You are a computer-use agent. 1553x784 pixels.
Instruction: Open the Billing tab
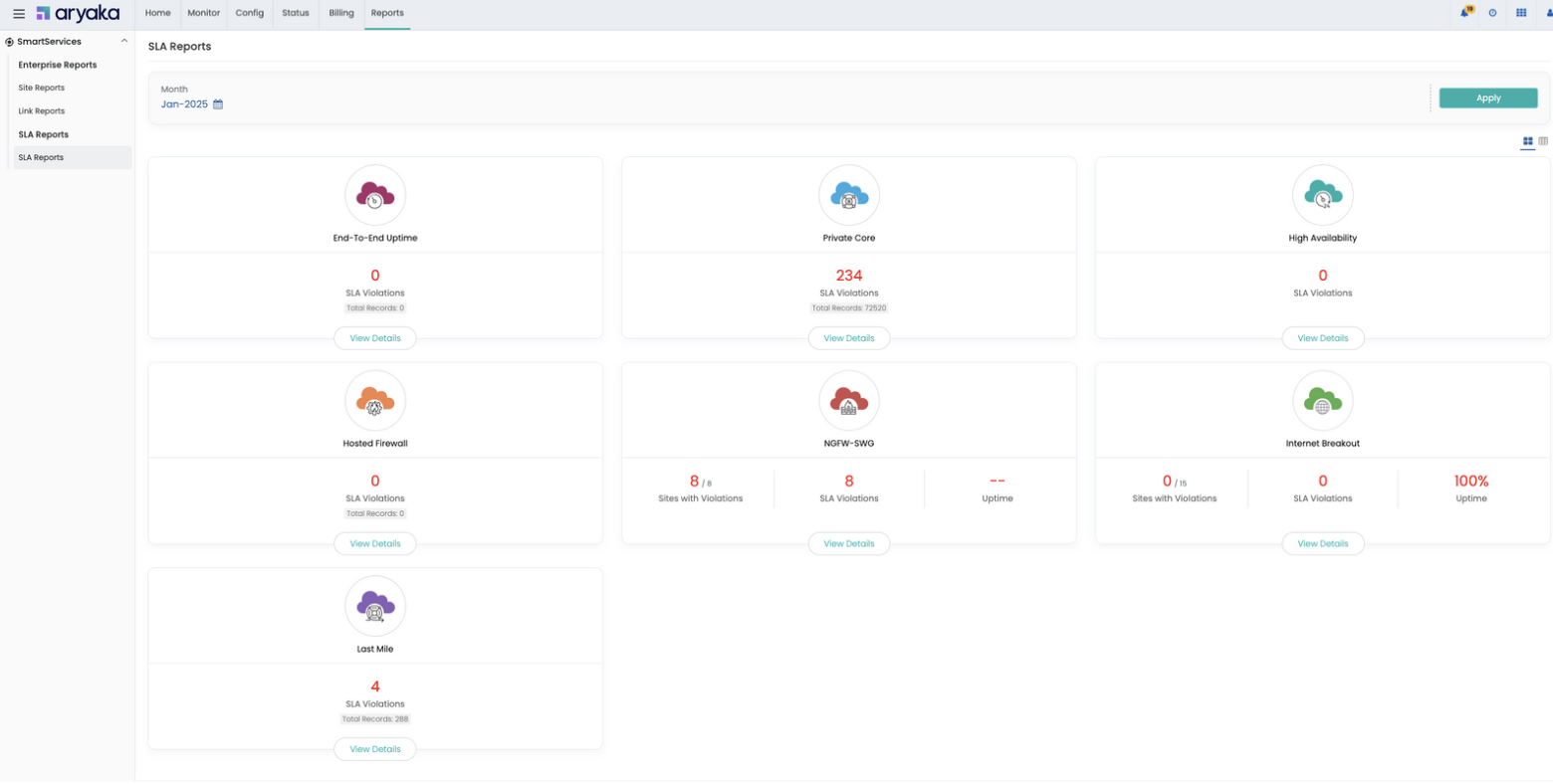click(x=341, y=13)
